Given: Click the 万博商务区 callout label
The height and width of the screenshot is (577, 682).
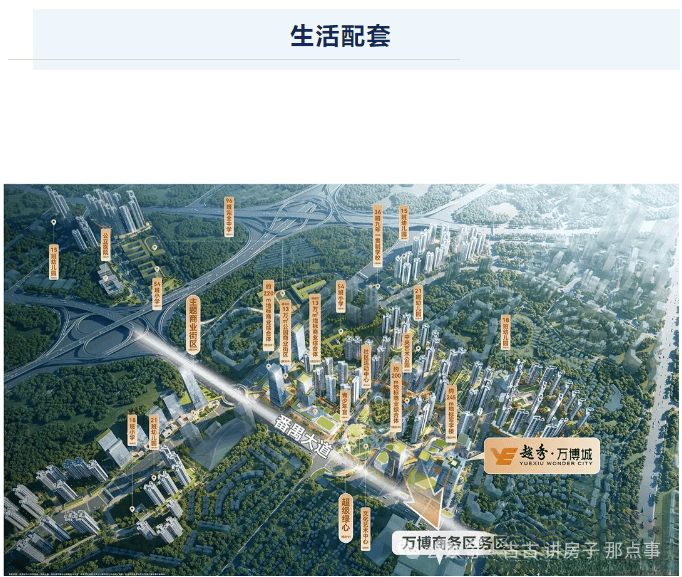Looking at the screenshot, I should pos(449,543).
